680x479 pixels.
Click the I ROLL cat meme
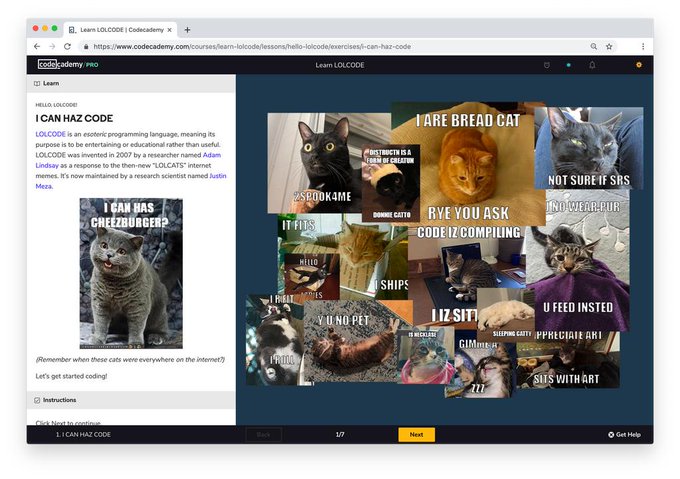pos(275,340)
